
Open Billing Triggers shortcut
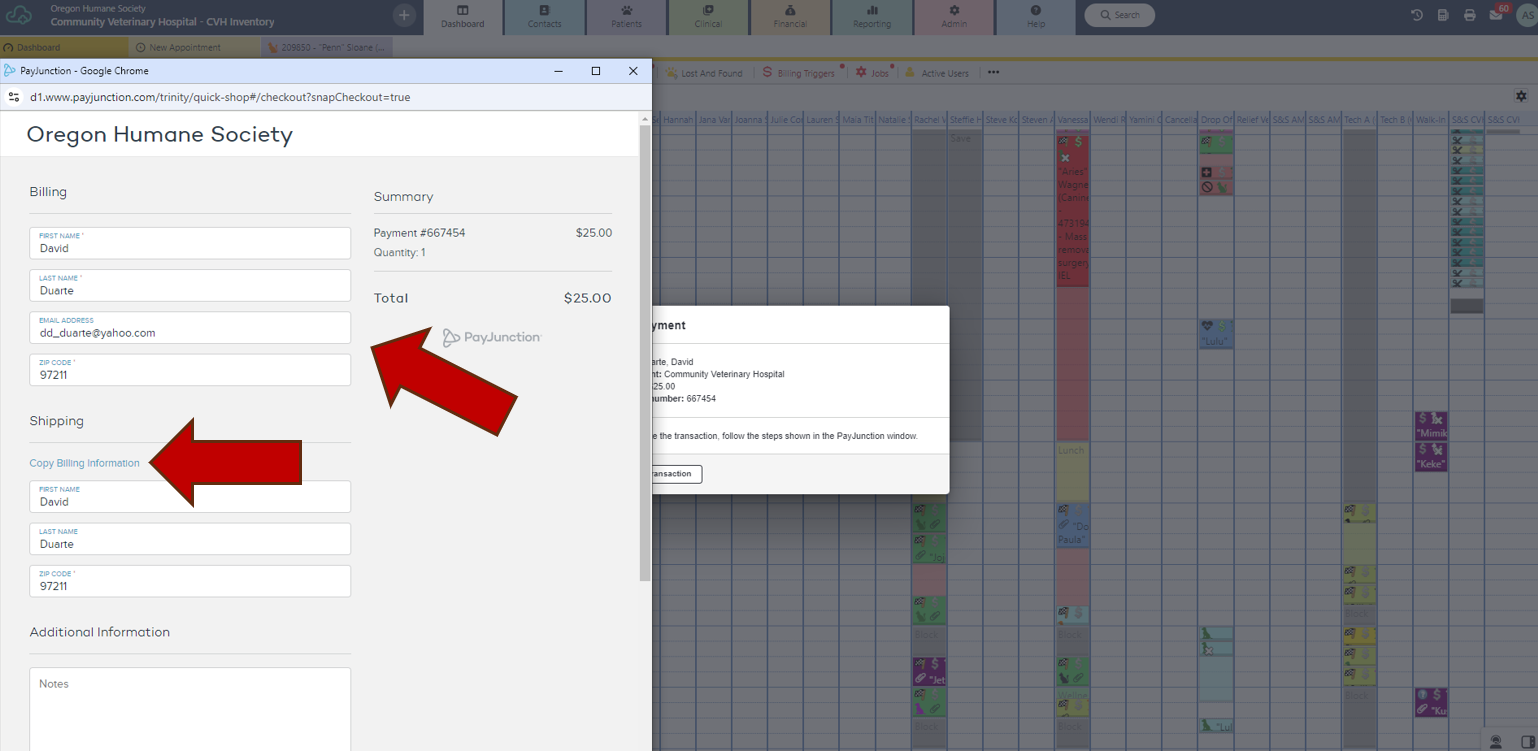pyautogui.click(x=798, y=73)
